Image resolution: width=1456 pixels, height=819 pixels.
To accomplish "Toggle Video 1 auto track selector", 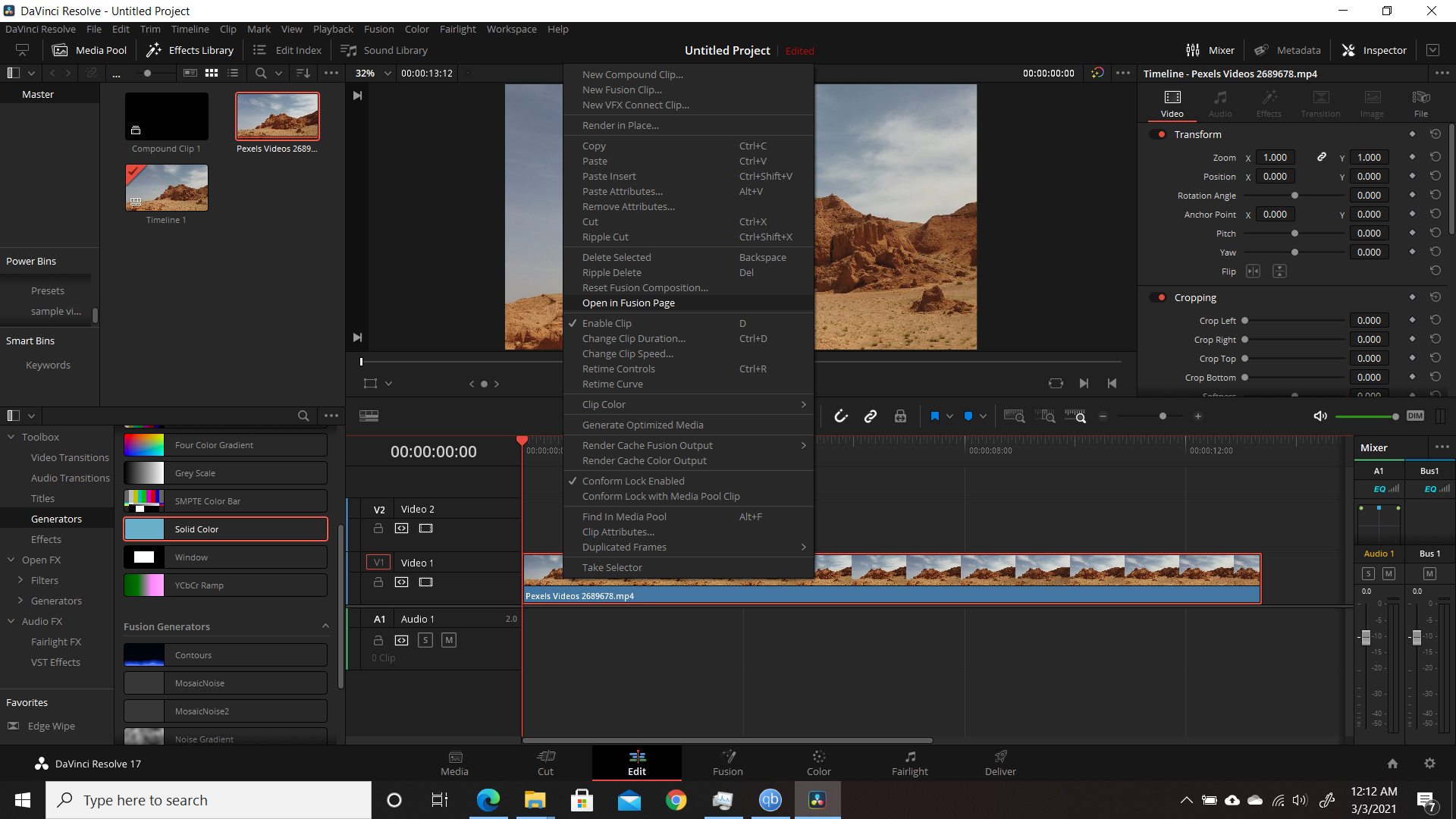I will coord(401,582).
